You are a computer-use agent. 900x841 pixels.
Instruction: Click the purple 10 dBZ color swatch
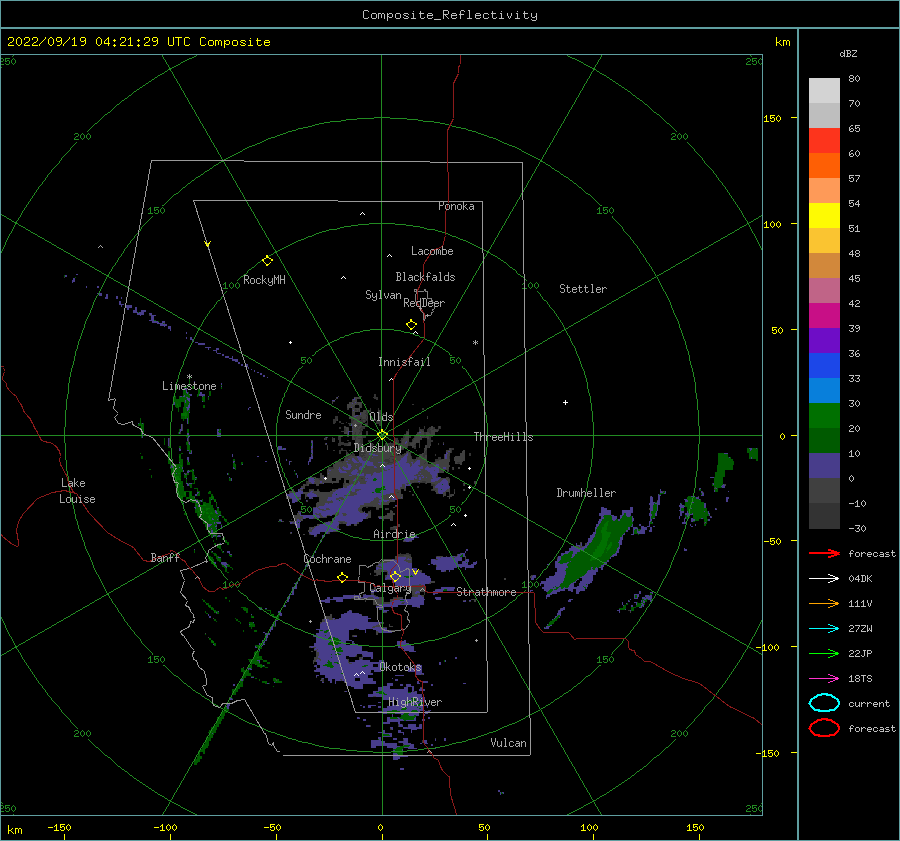pos(824,466)
